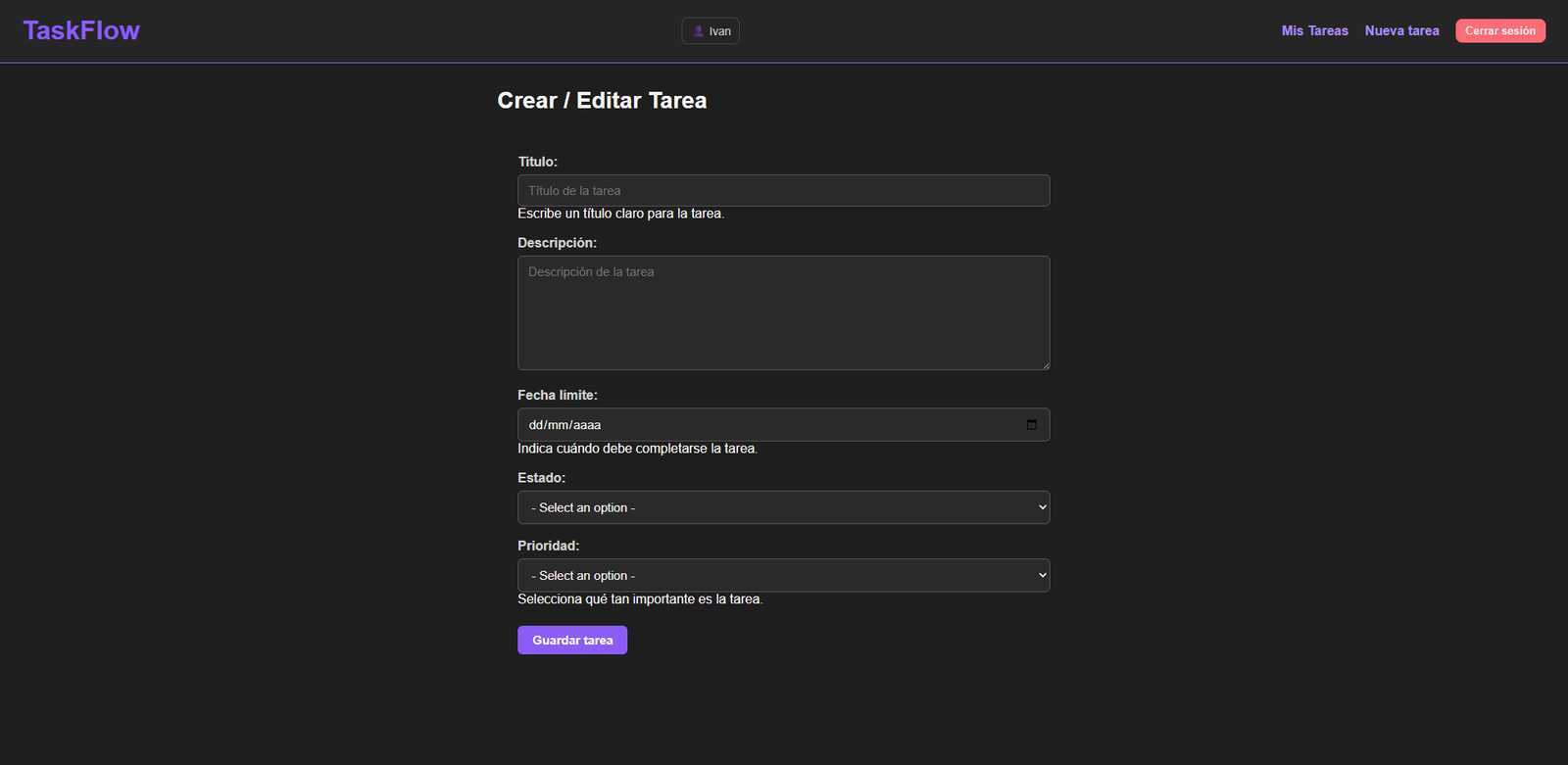Click the TaskFlow logo
1568x765 pixels.
[81, 30]
